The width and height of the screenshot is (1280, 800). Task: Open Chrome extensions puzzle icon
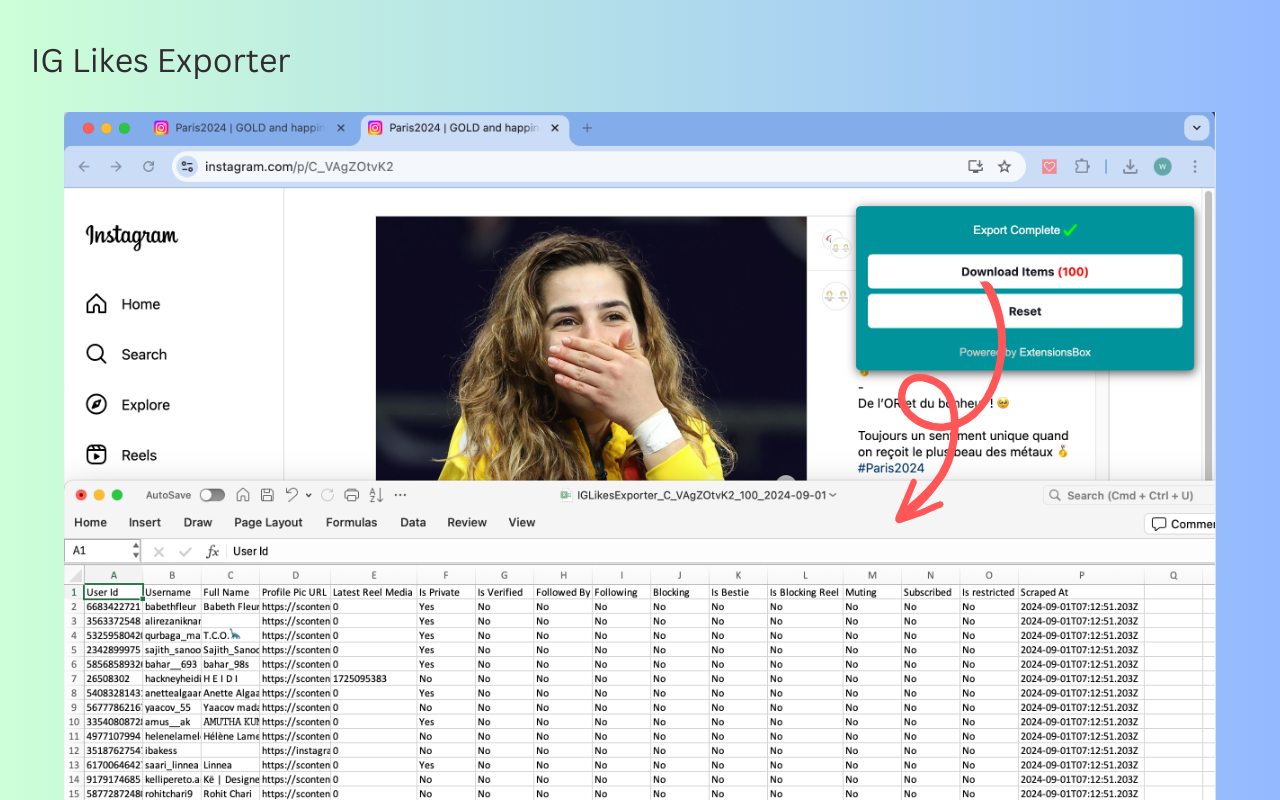[1082, 167]
